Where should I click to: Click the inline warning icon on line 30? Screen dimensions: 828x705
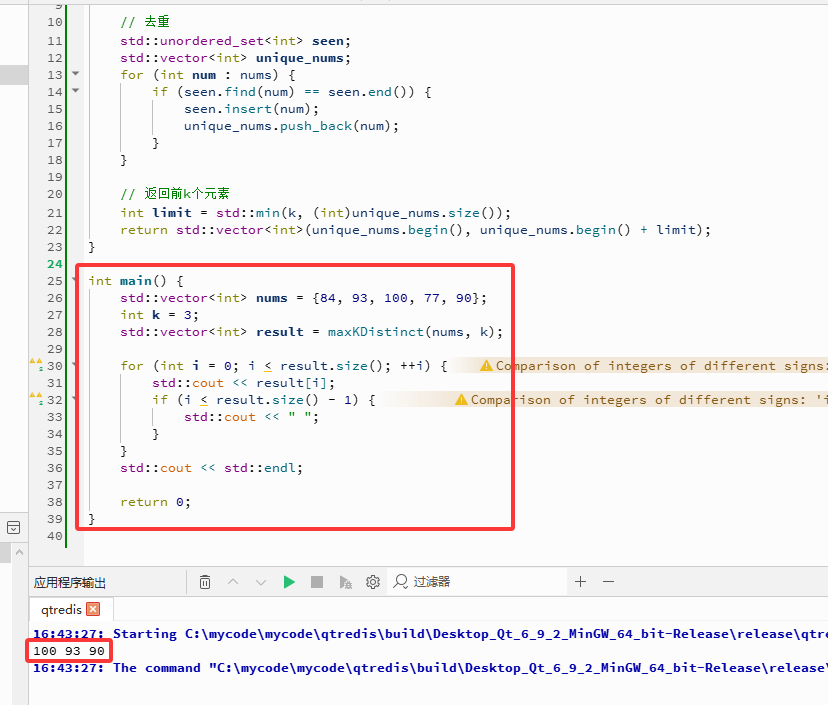(486, 365)
